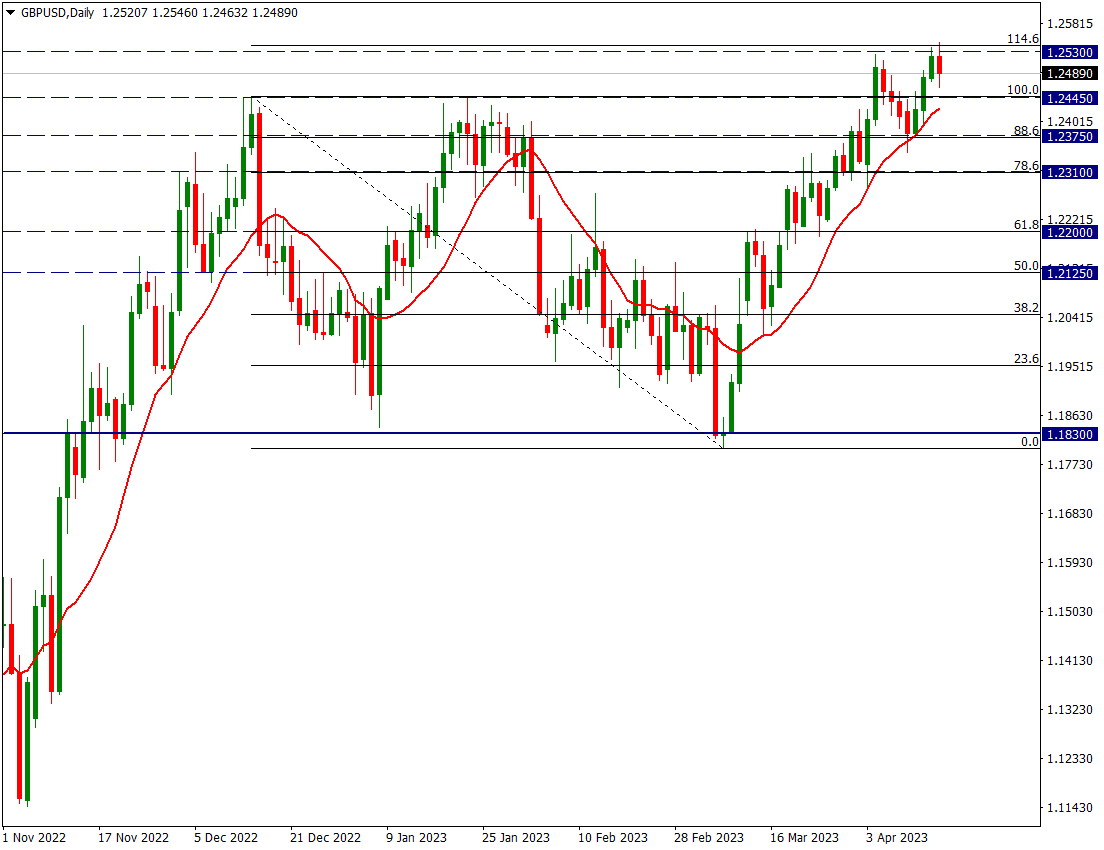Select the 17 Nov 2022 date label
This screenshot has height=850, width=1104.
(134, 837)
